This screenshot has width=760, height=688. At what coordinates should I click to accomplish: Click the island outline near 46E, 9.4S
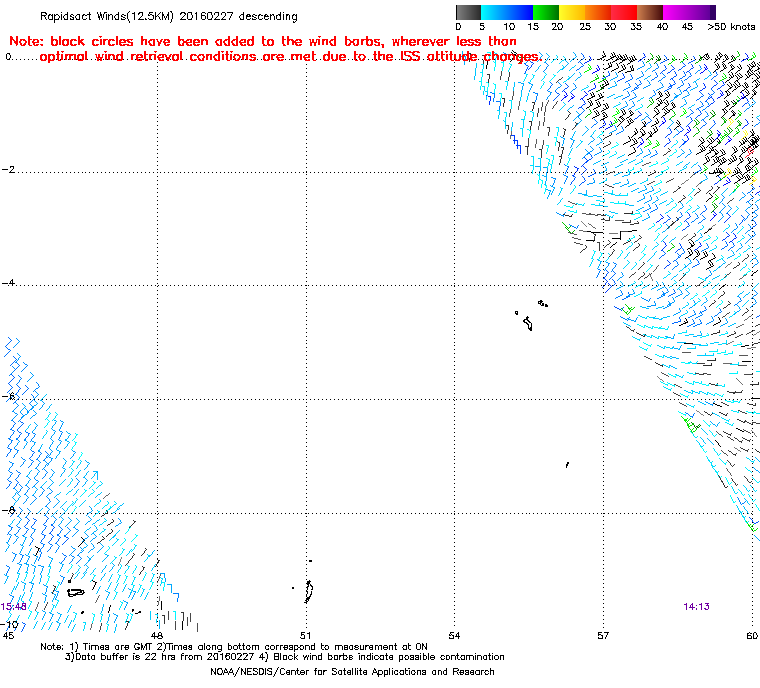click(x=76, y=592)
